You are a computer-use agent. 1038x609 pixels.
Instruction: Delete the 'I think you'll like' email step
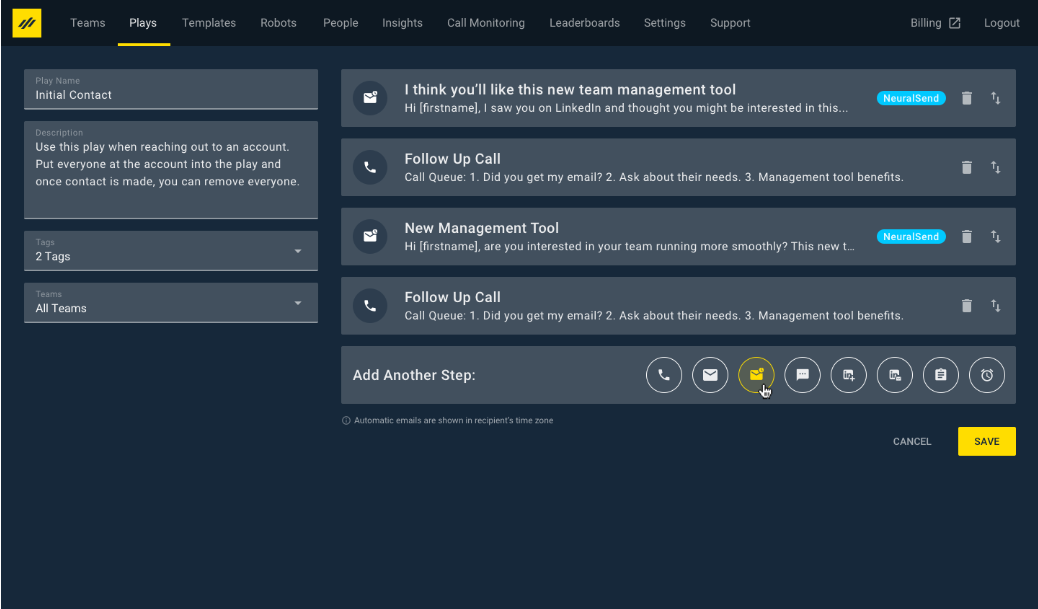click(967, 98)
